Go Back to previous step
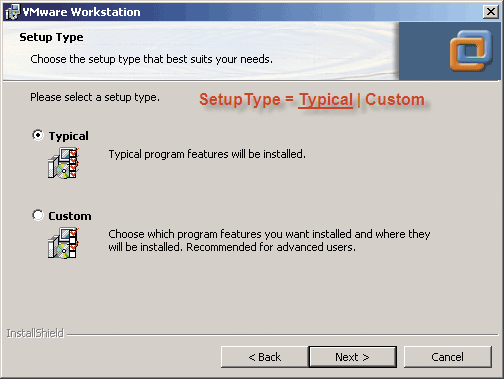Image resolution: width=504 pixels, height=379 pixels. point(265,357)
